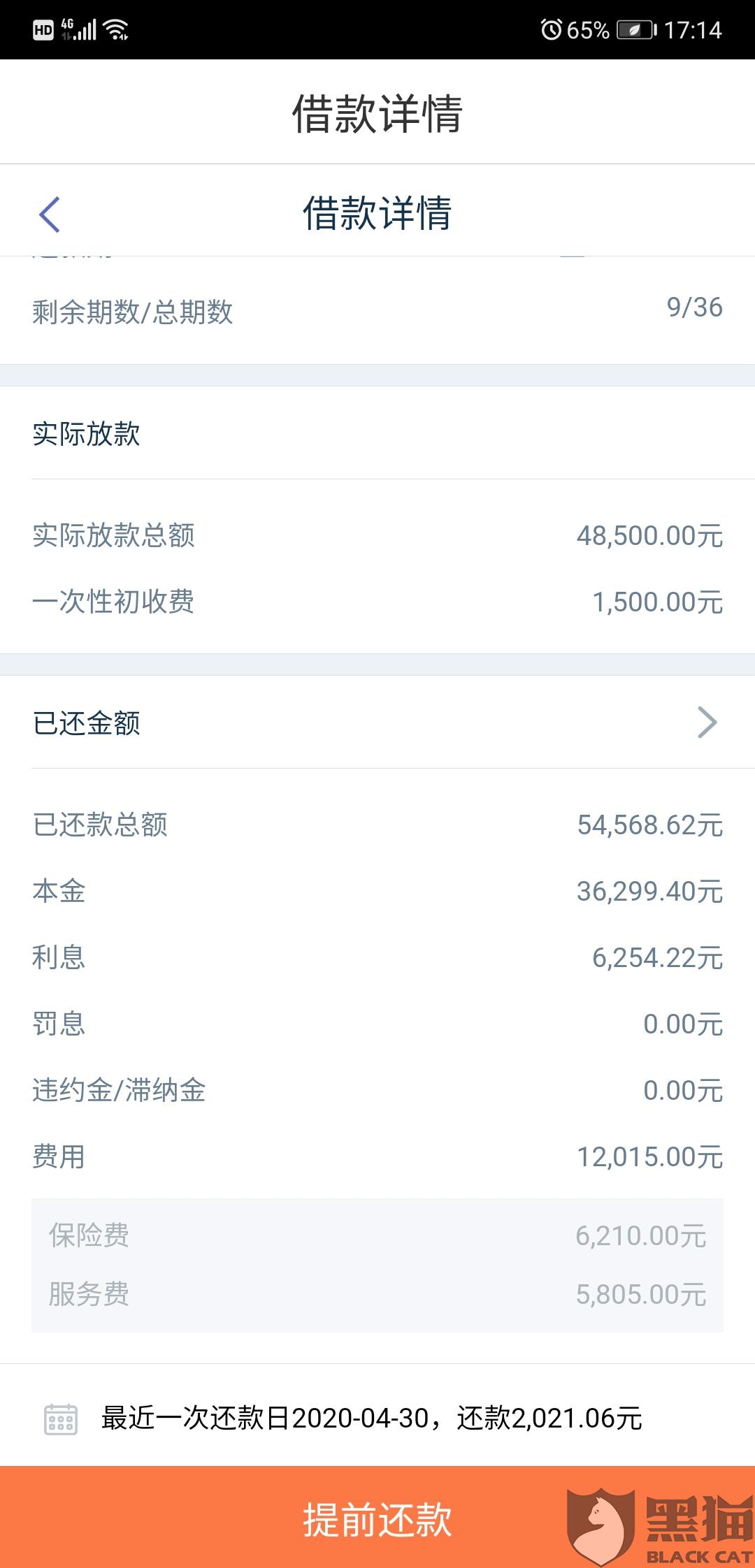Viewport: 755px width, 1568px height.
Task: Tap the battery indicator in status bar
Action: (636, 30)
